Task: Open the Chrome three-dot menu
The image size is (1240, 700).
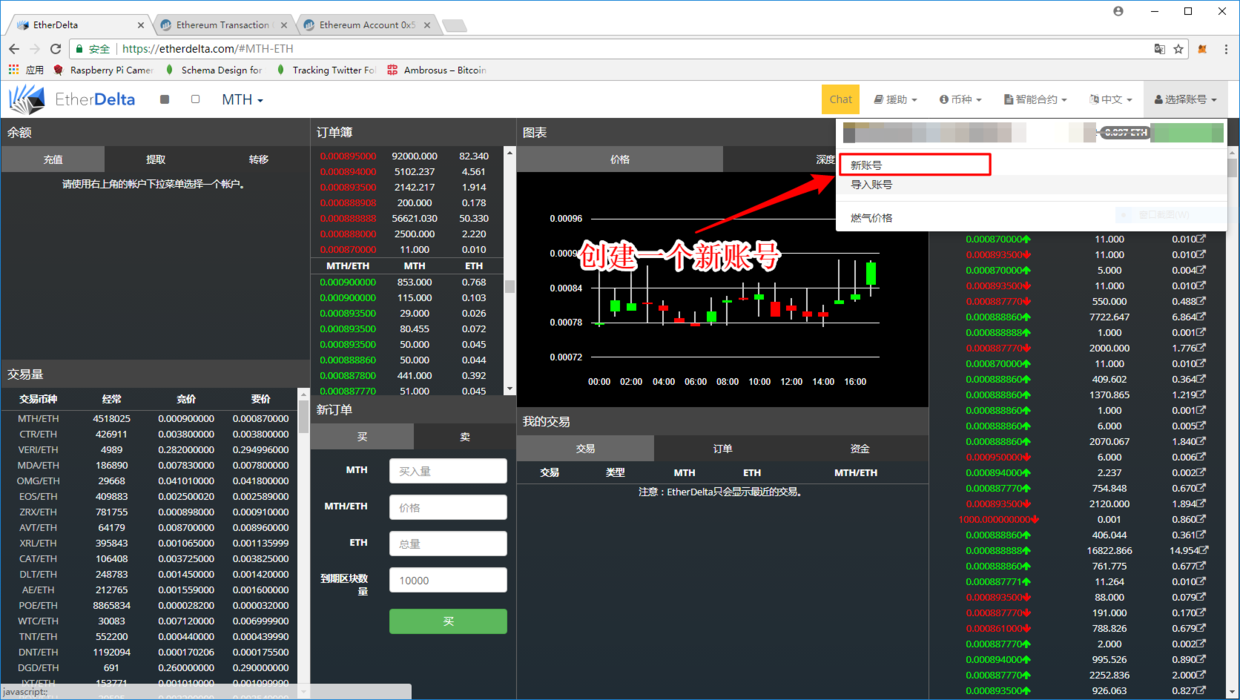Action: (1226, 48)
